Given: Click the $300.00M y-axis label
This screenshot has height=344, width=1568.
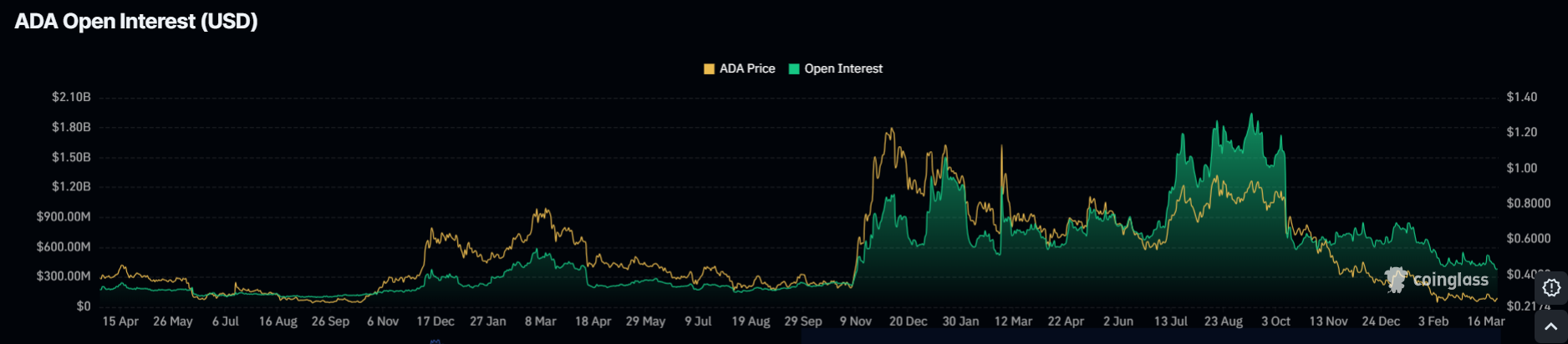Looking at the screenshot, I should pos(64,276).
